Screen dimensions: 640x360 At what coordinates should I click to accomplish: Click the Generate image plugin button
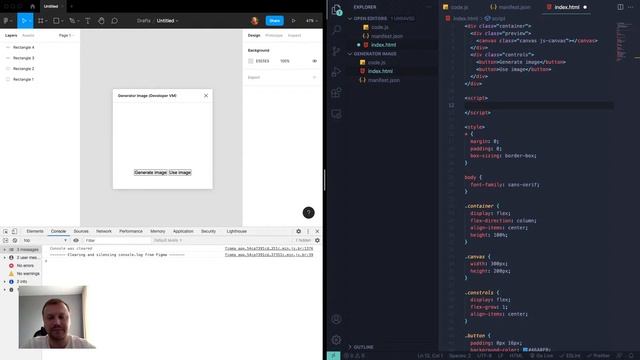[151, 173]
